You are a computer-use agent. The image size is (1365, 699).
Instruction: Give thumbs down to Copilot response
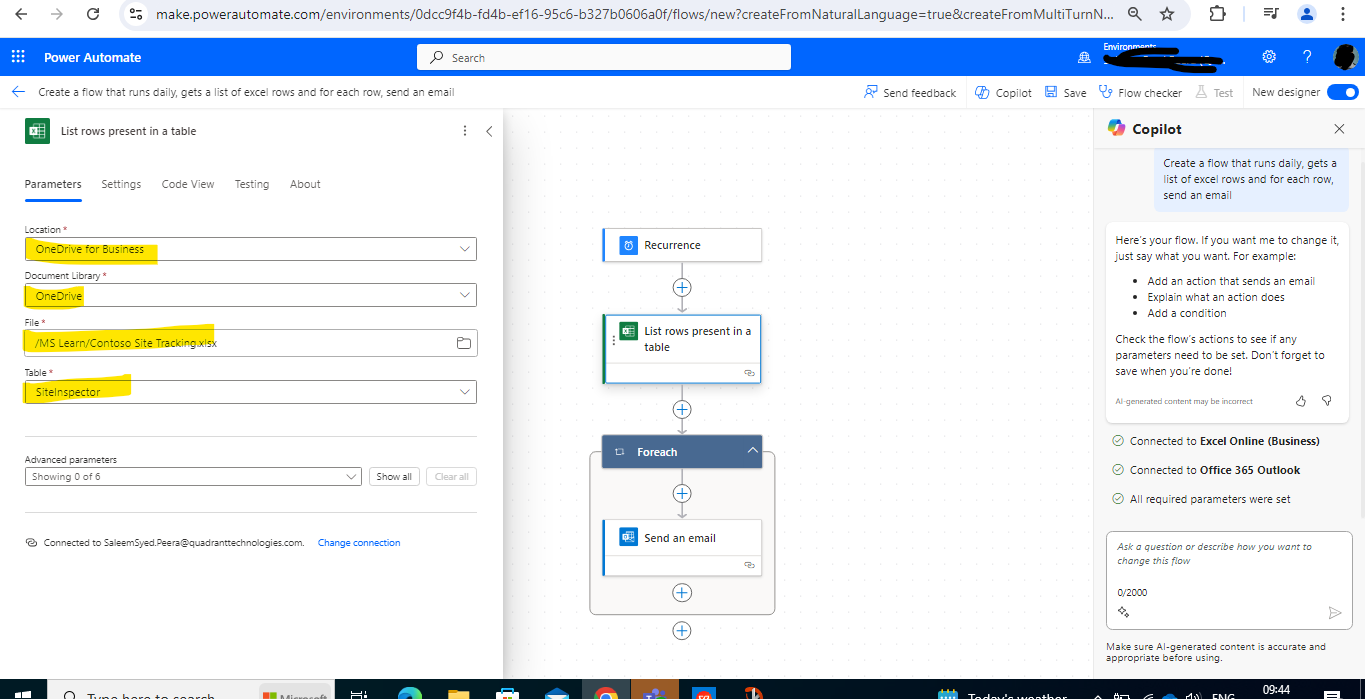click(x=1327, y=401)
